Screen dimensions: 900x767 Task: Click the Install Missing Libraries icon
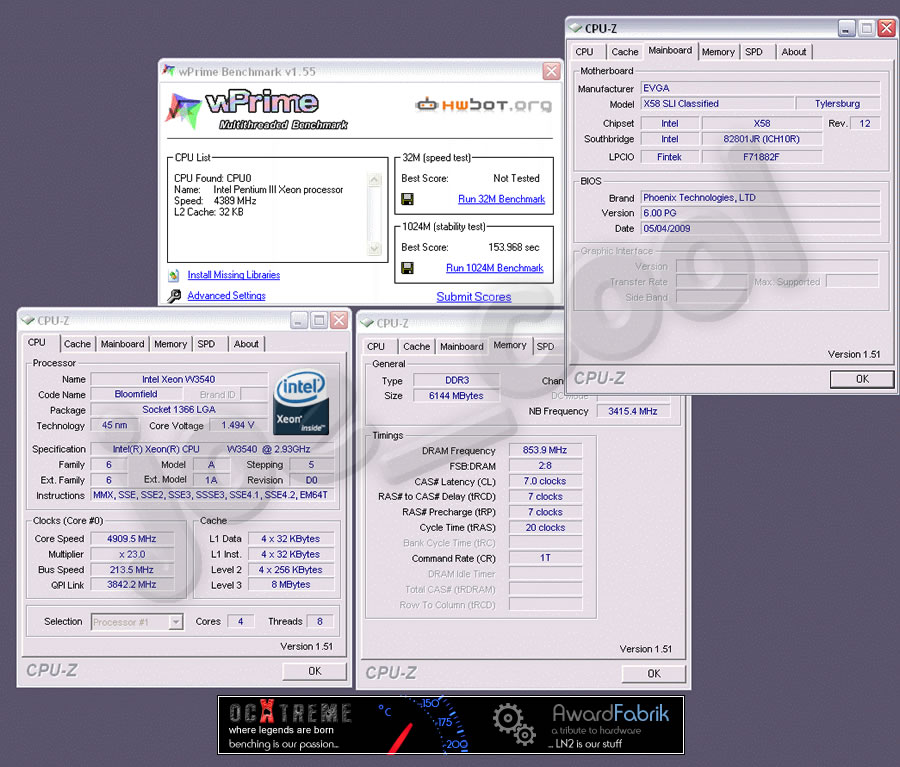pyautogui.click(x=173, y=276)
